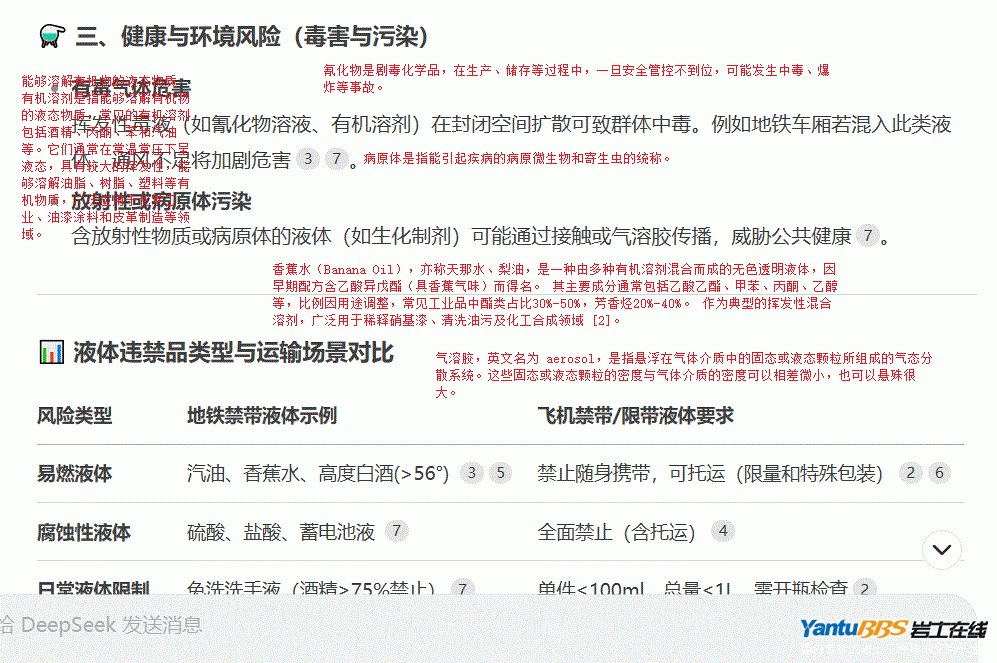This screenshot has height=663, width=997.
Task: Open citation 4 next to 全面禁止(含托运)
Action: click(723, 531)
